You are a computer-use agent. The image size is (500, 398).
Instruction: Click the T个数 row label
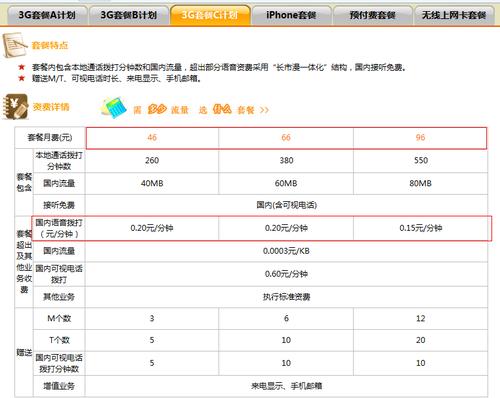59,340
